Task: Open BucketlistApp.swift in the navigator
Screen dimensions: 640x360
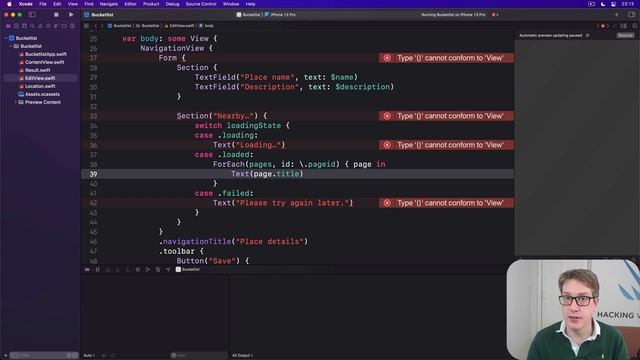Action: click(42, 54)
